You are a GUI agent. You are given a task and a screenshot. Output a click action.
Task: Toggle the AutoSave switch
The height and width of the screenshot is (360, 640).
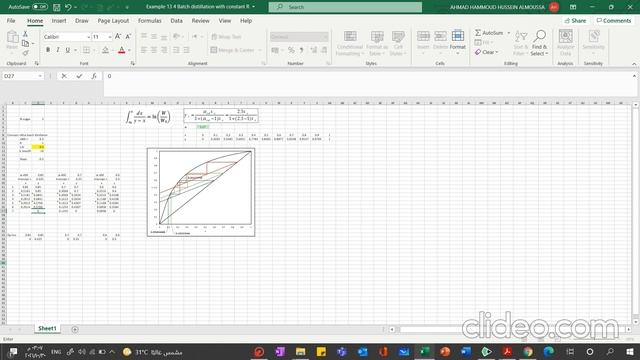[x=40, y=7]
